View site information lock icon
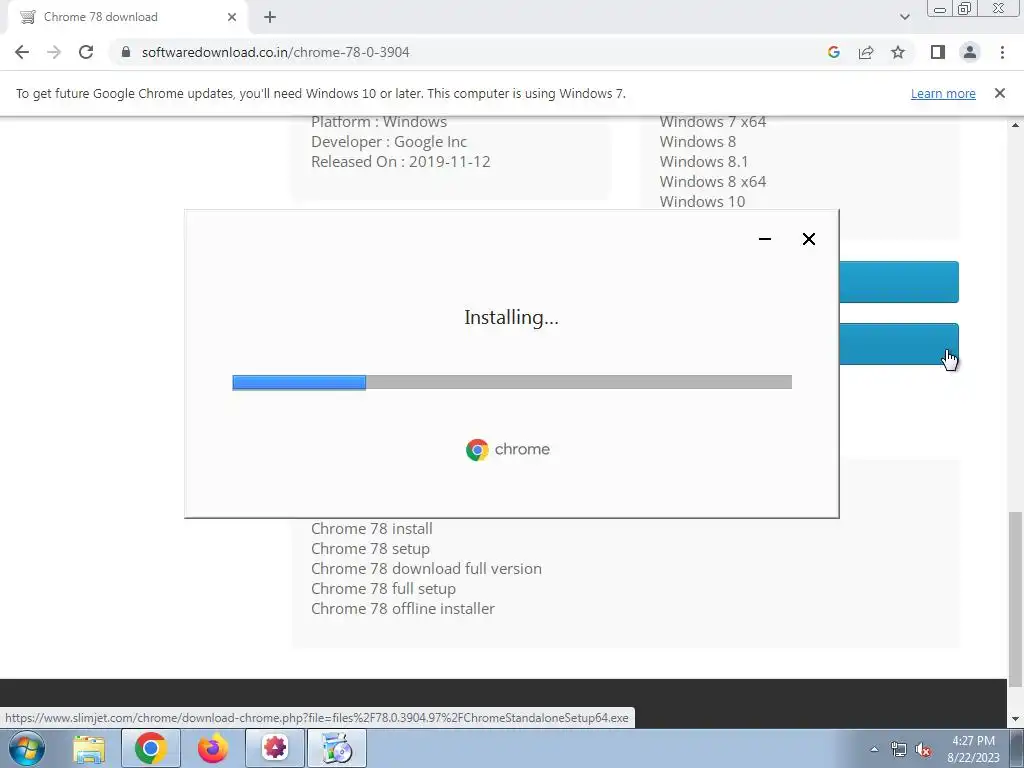Image resolution: width=1024 pixels, height=768 pixels. point(126,52)
